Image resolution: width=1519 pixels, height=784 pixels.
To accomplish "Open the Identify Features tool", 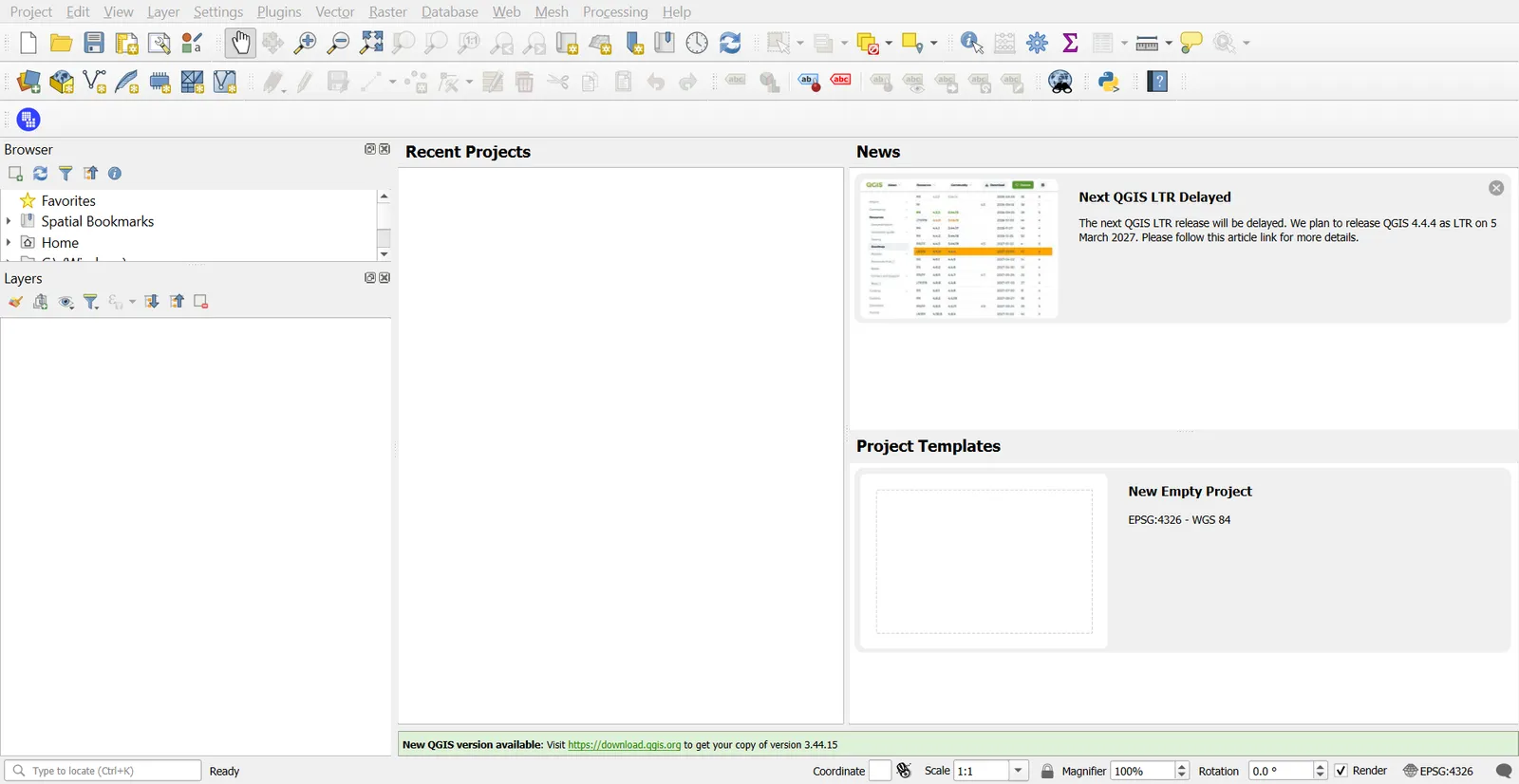I will tap(971, 43).
